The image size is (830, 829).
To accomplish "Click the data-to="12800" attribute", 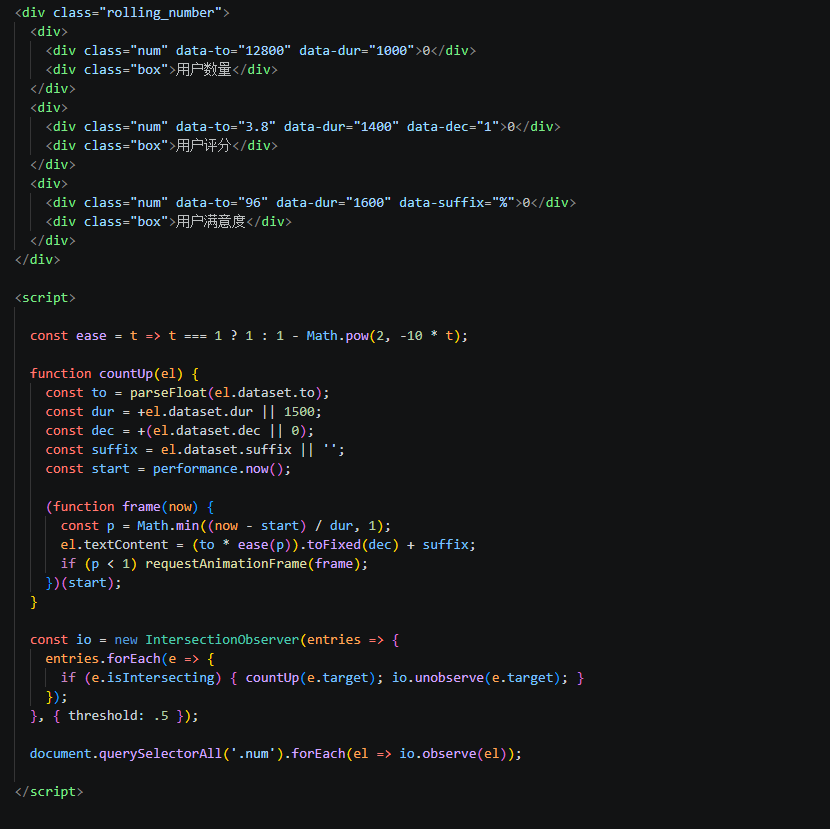I will click(x=233, y=51).
